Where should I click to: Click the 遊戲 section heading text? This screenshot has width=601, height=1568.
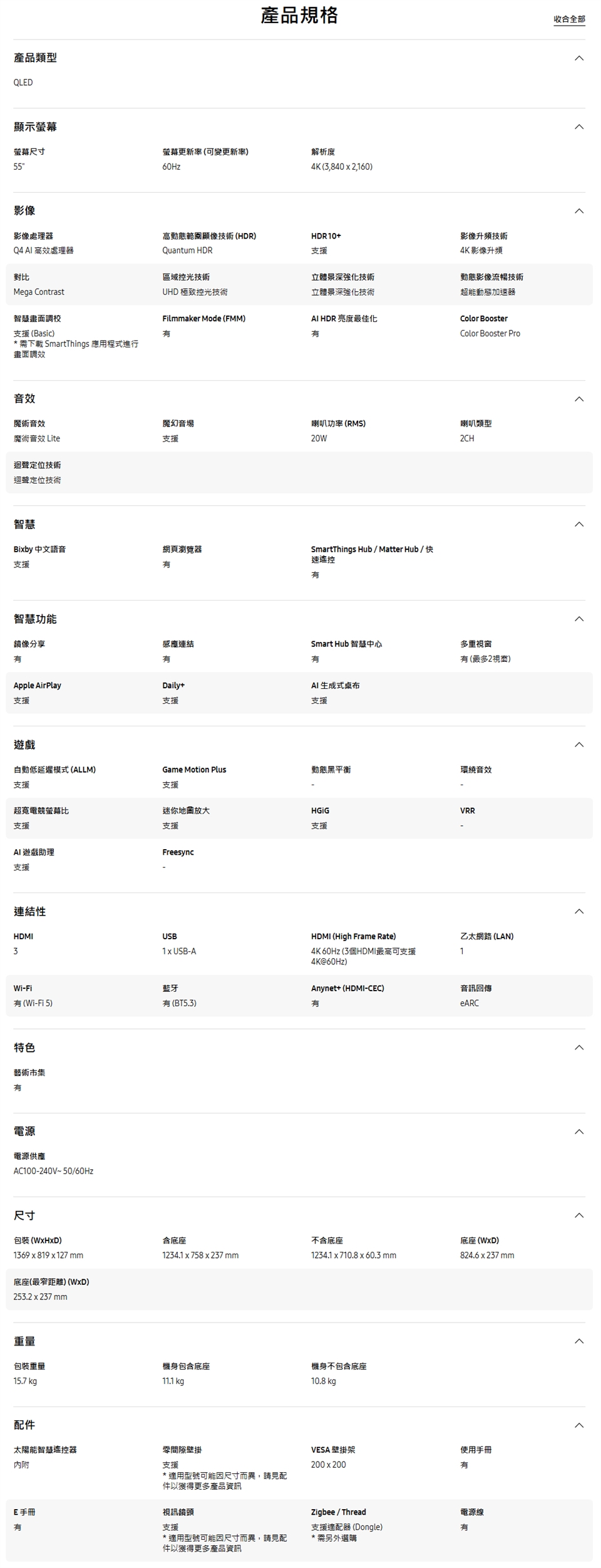pyautogui.click(x=24, y=745)
